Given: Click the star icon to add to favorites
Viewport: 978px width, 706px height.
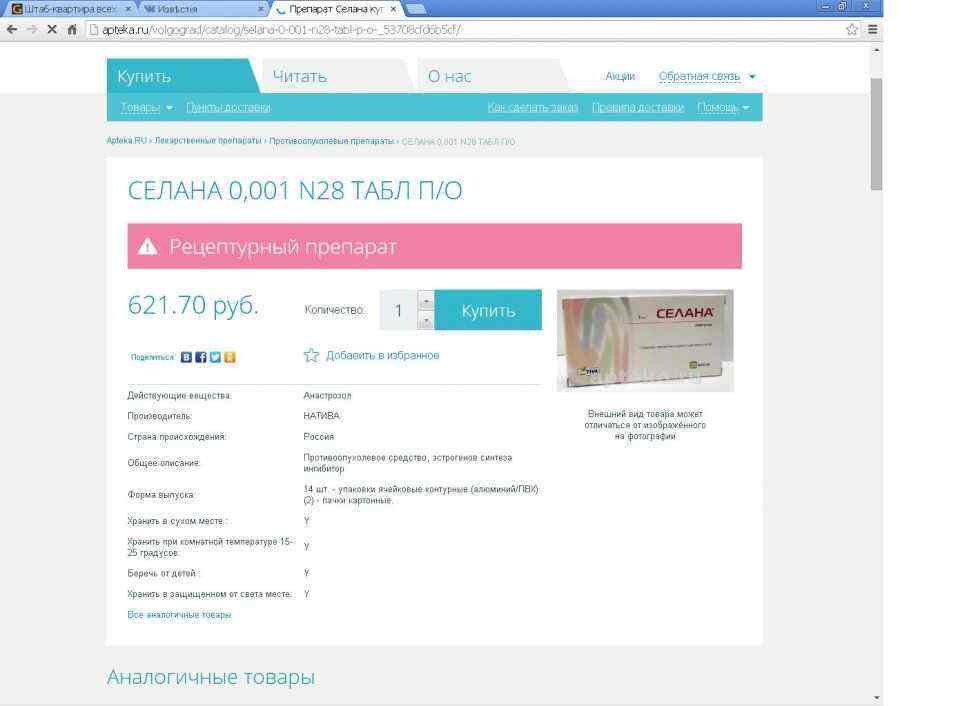Looking at the screenshot, I should click(311, 355).
